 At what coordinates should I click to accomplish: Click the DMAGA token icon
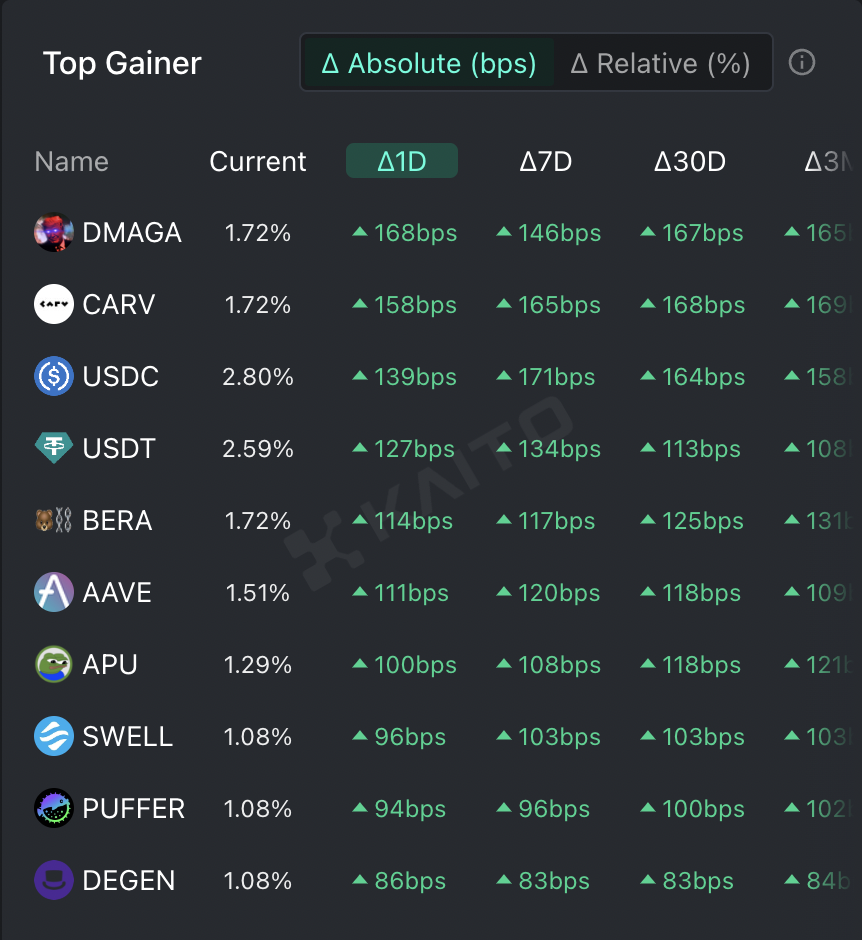(x=54, y=233)
